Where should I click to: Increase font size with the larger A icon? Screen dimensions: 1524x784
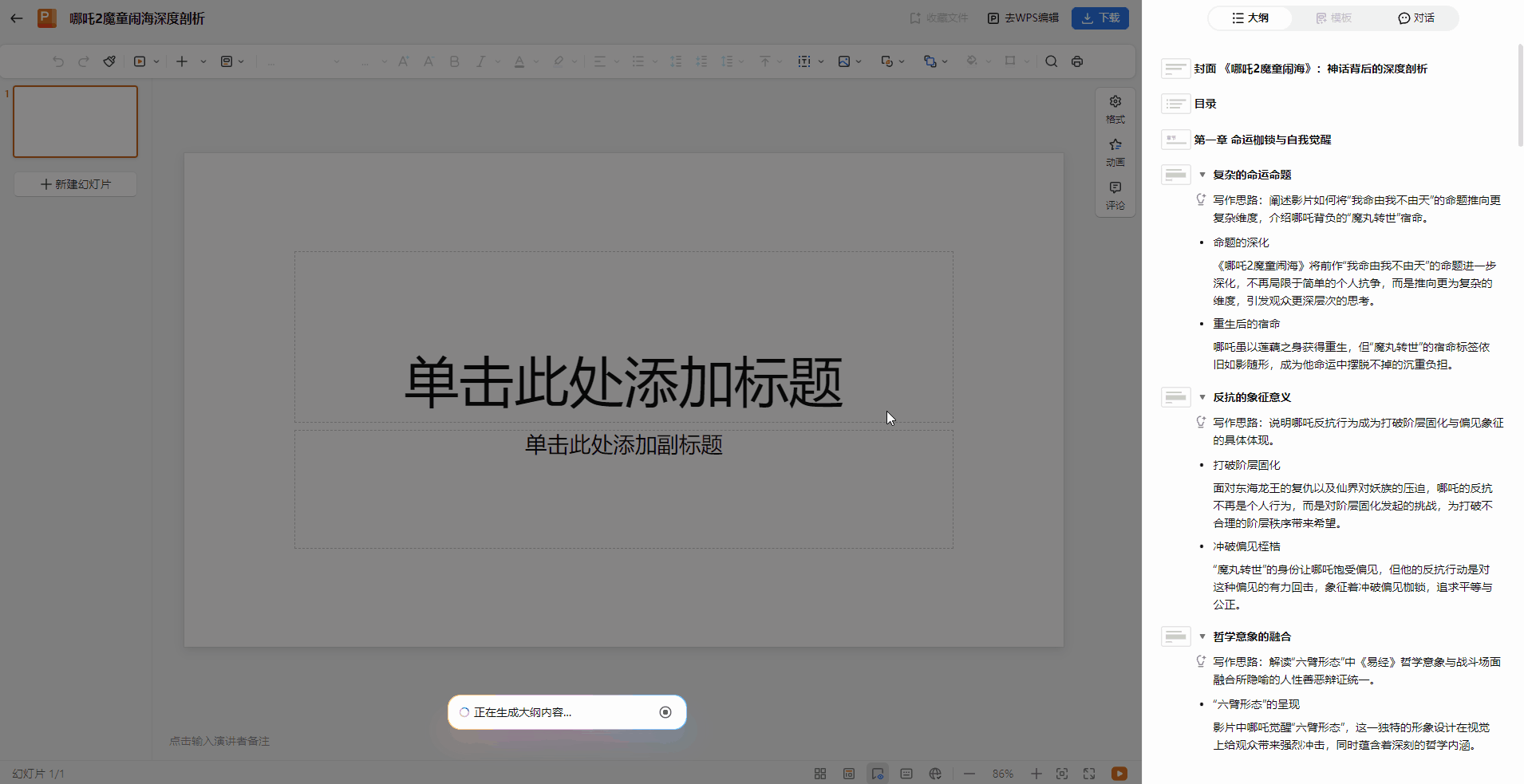click(x=403, y=61)
